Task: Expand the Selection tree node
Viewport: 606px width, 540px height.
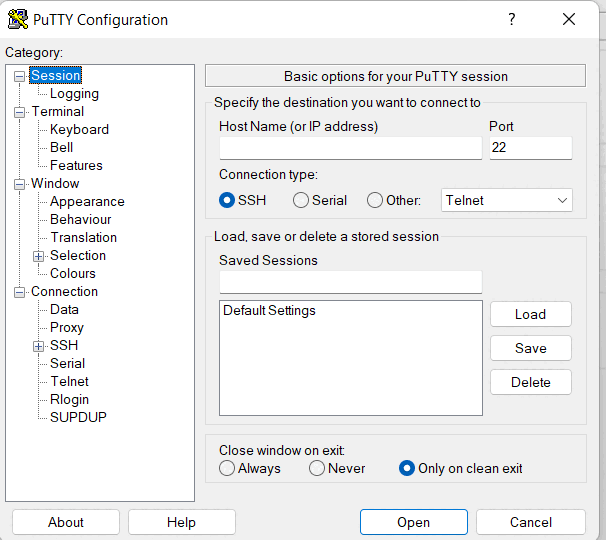Action: point(38,256)
